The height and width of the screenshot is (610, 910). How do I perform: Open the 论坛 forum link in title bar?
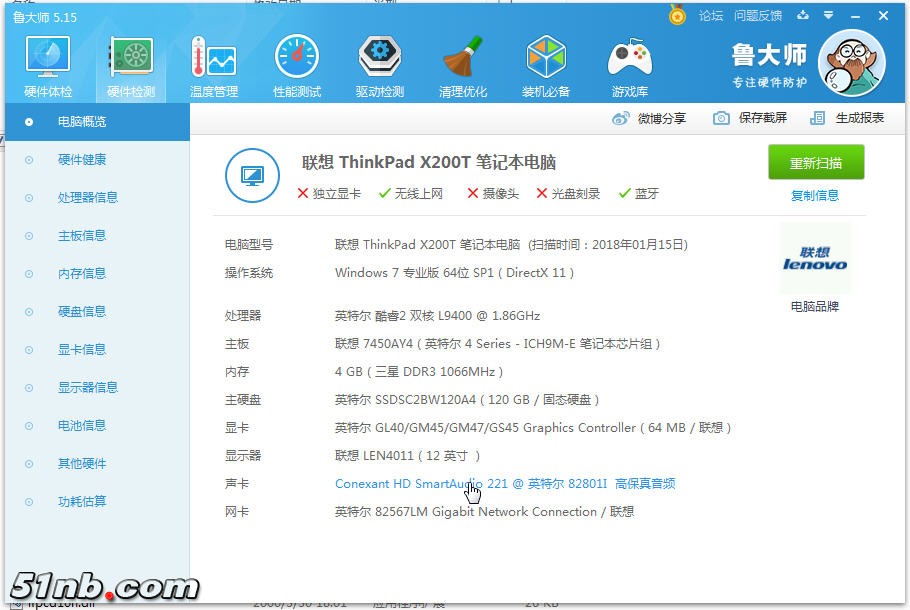click(x=710, y=16)
